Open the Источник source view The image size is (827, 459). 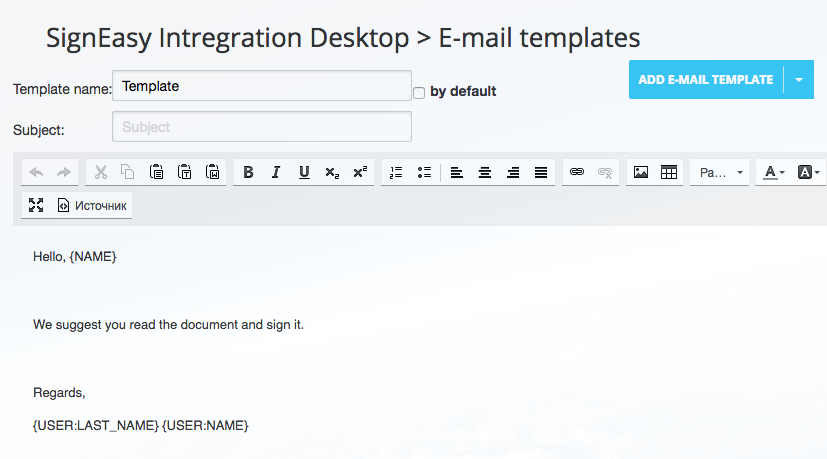click(92, 205)
